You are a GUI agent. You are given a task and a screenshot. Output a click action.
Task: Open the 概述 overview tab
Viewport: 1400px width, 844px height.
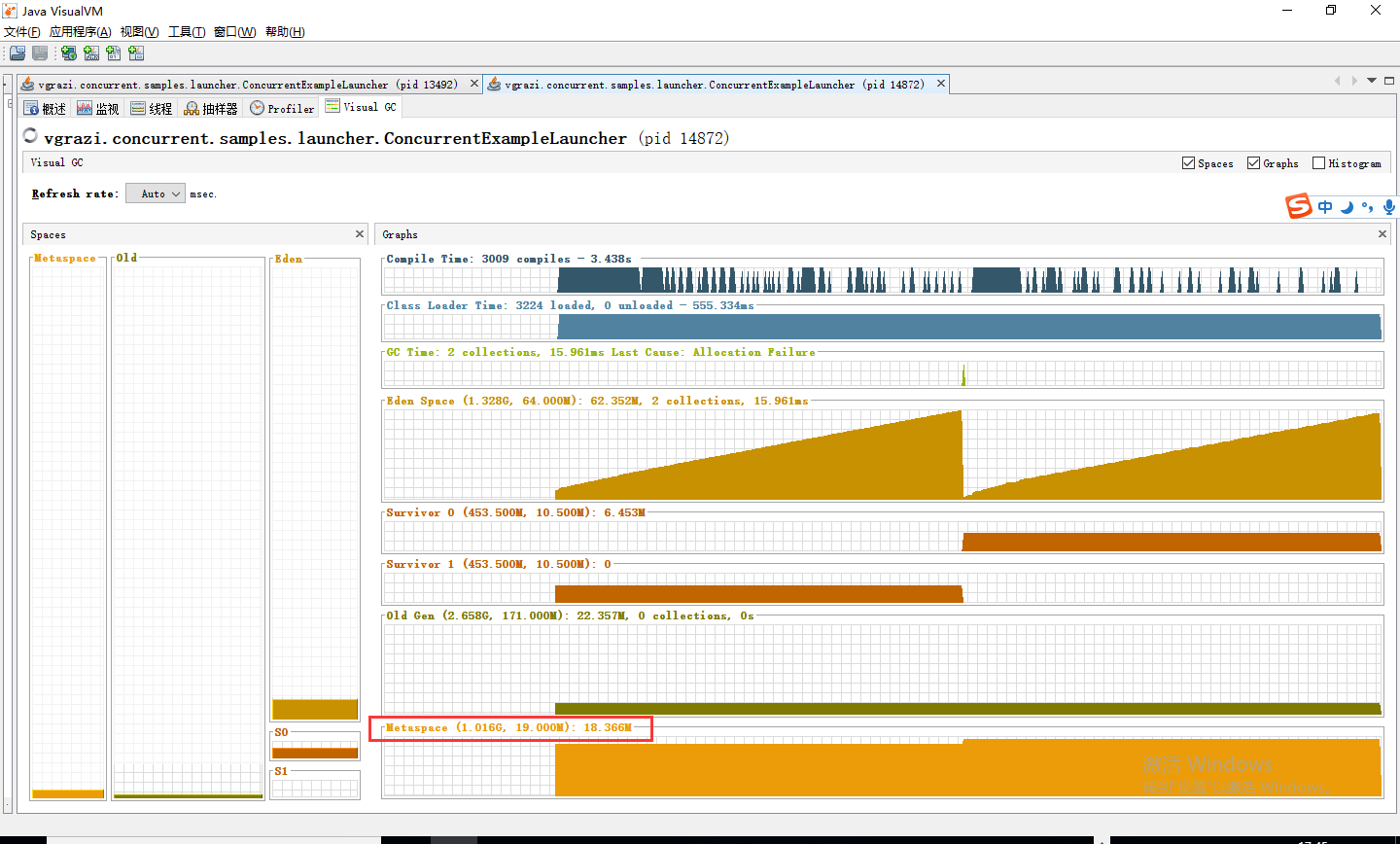click(x=46, y=108)
